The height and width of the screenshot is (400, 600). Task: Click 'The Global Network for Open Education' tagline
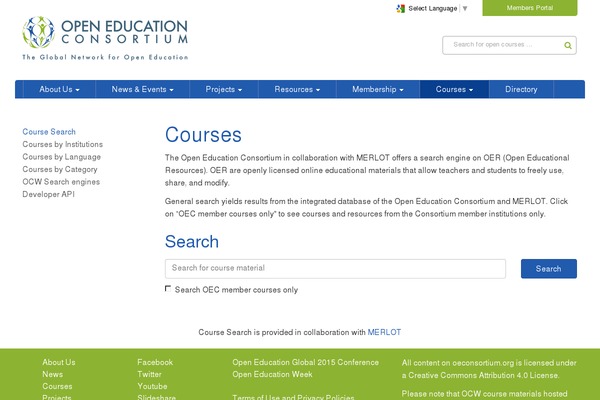coord(105,57)
